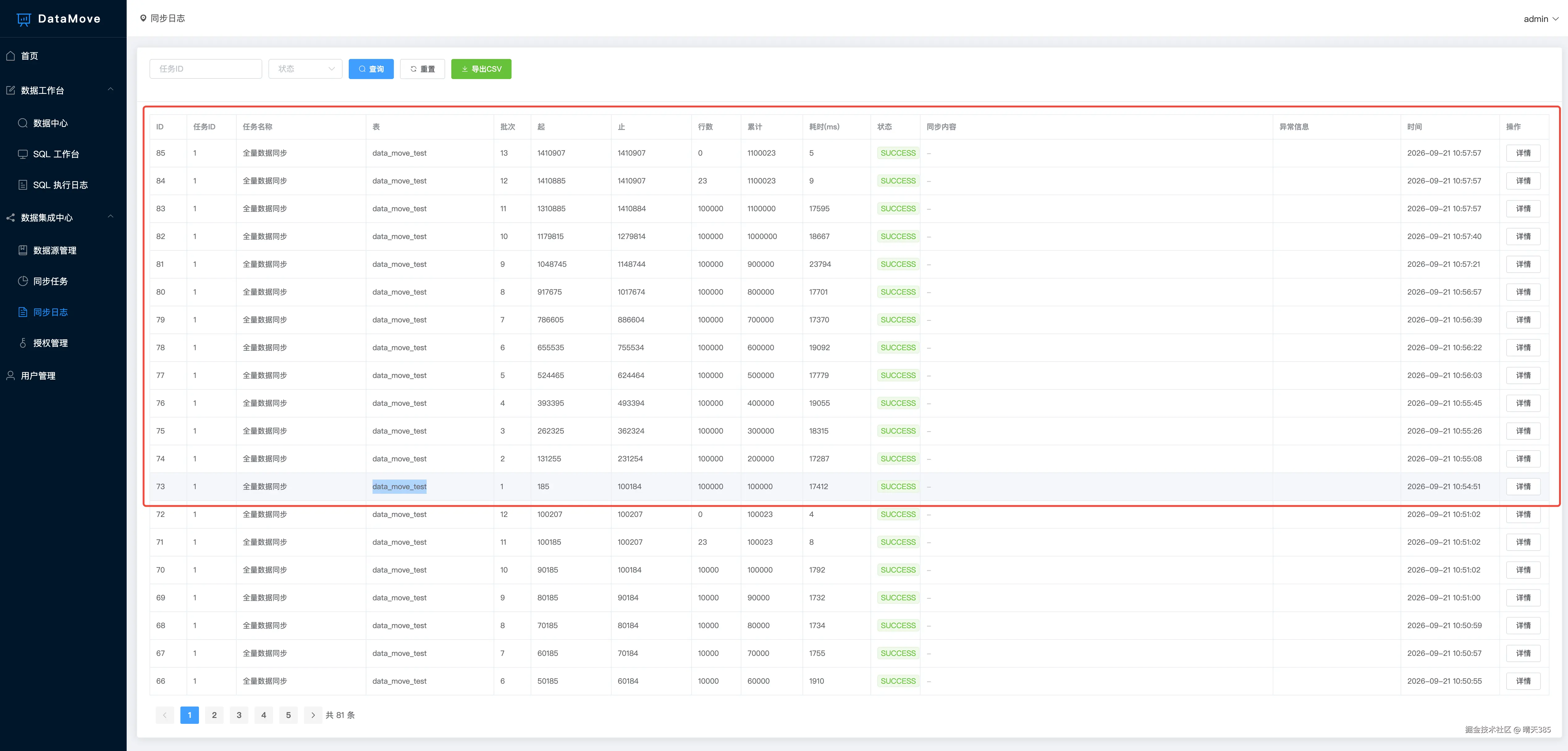The height and width of the screenshot is (751, 1568).
Task: Click timestamp 2026-09-21 10:57:40
Action: click(x=1444, y=236)
